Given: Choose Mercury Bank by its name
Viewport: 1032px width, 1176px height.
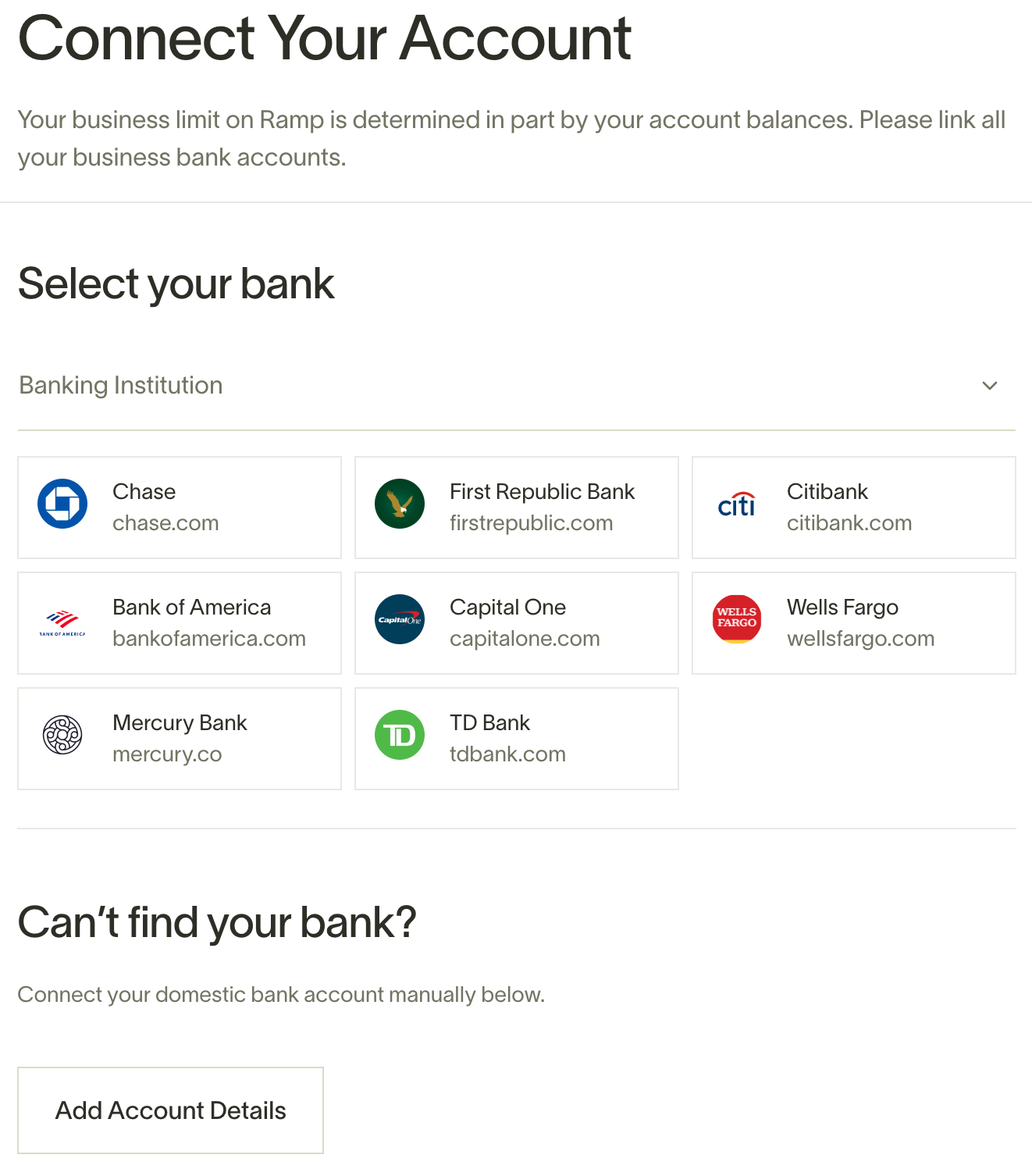Looking at the screenshot, I should [x=180, y=723].
